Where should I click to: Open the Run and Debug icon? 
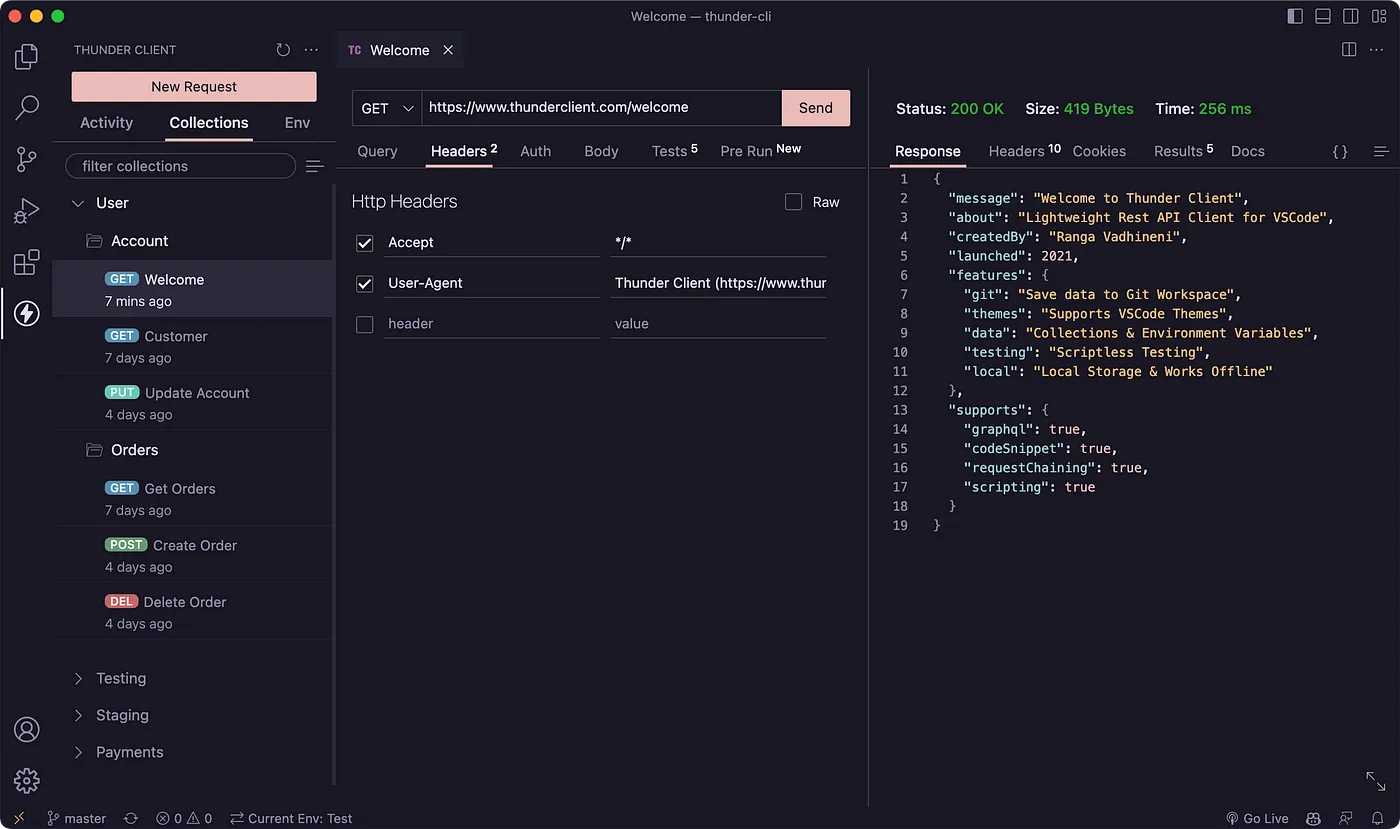pyautogui.click(x=27, y=211)
